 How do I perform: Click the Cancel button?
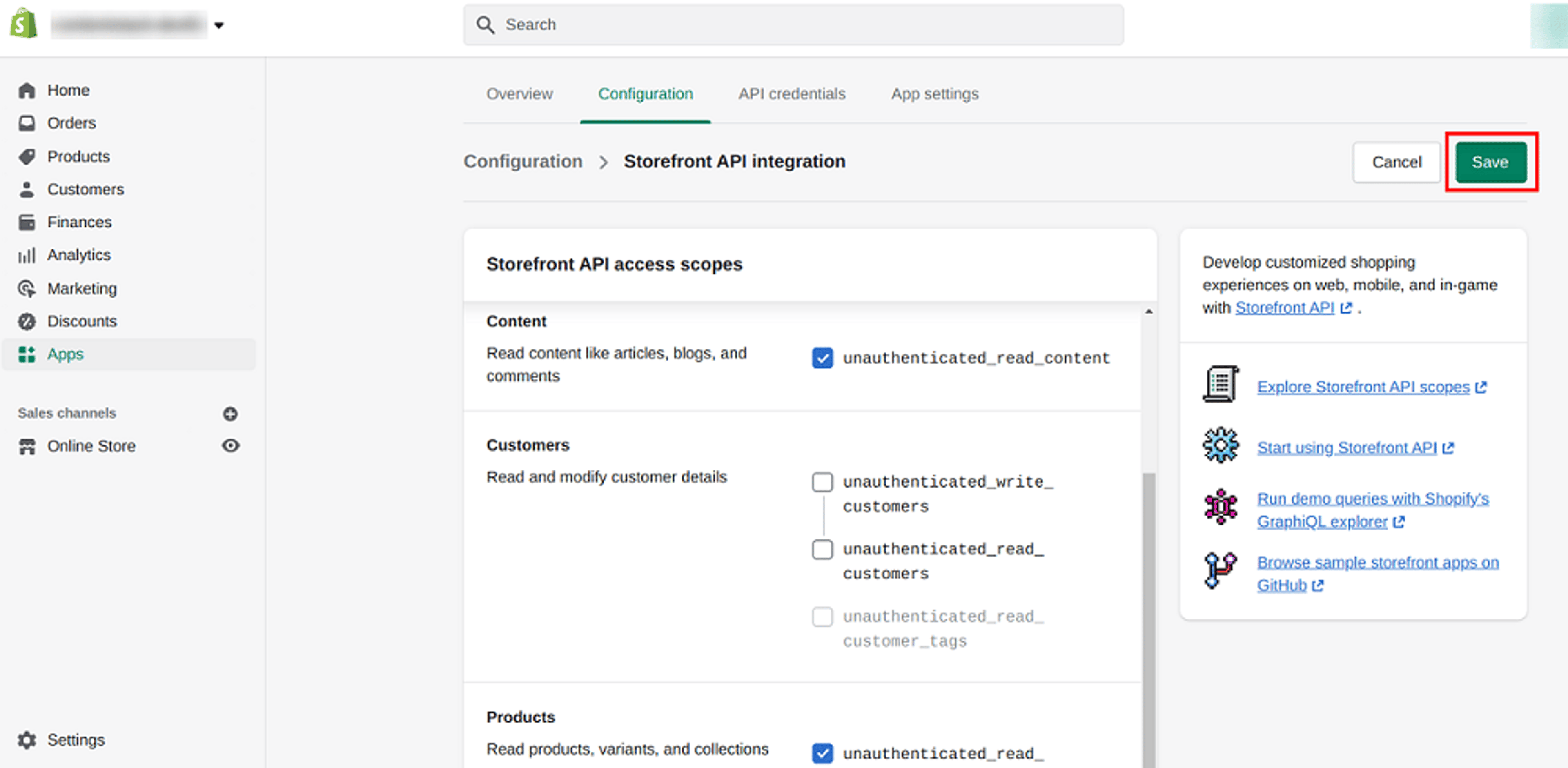(x=1396, y=163)
